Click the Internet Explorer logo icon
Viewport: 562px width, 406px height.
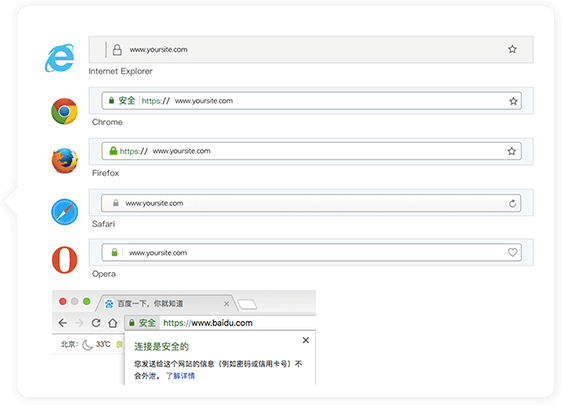pos(60,58)
